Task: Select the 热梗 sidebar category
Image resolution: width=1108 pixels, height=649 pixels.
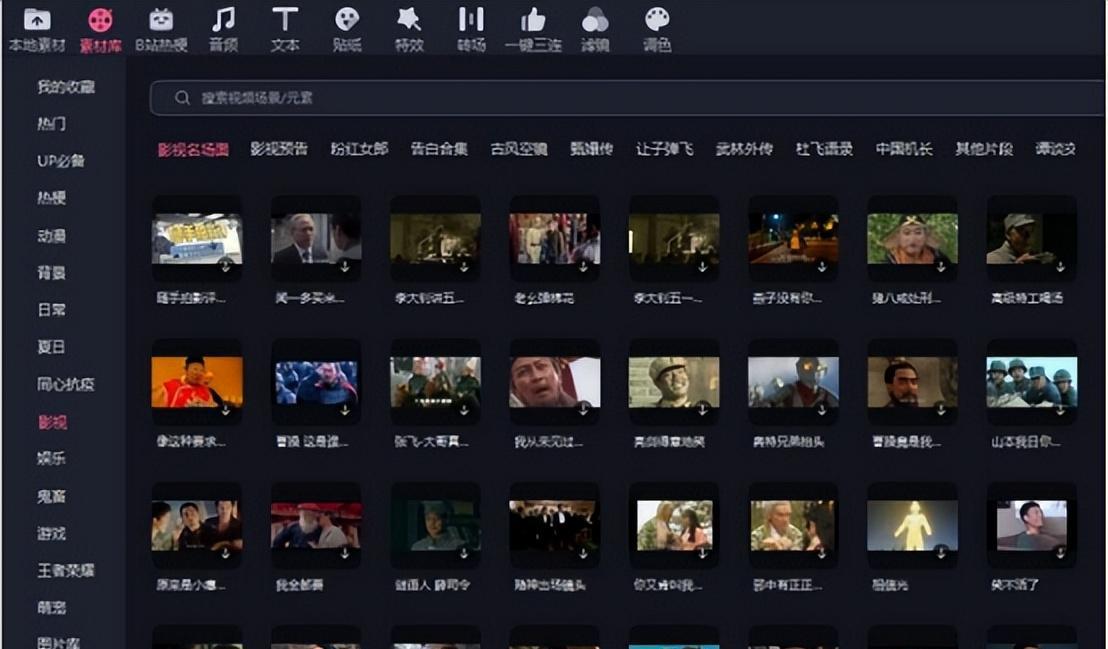Action: (x=52, y=198)
